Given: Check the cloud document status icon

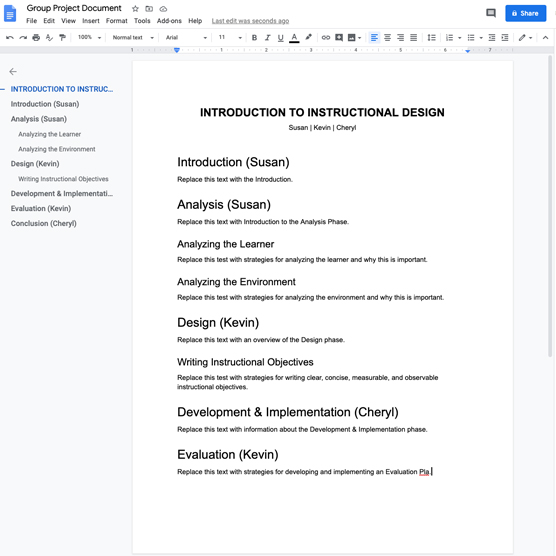Looking at the screenshot, I should coord(163,9).
